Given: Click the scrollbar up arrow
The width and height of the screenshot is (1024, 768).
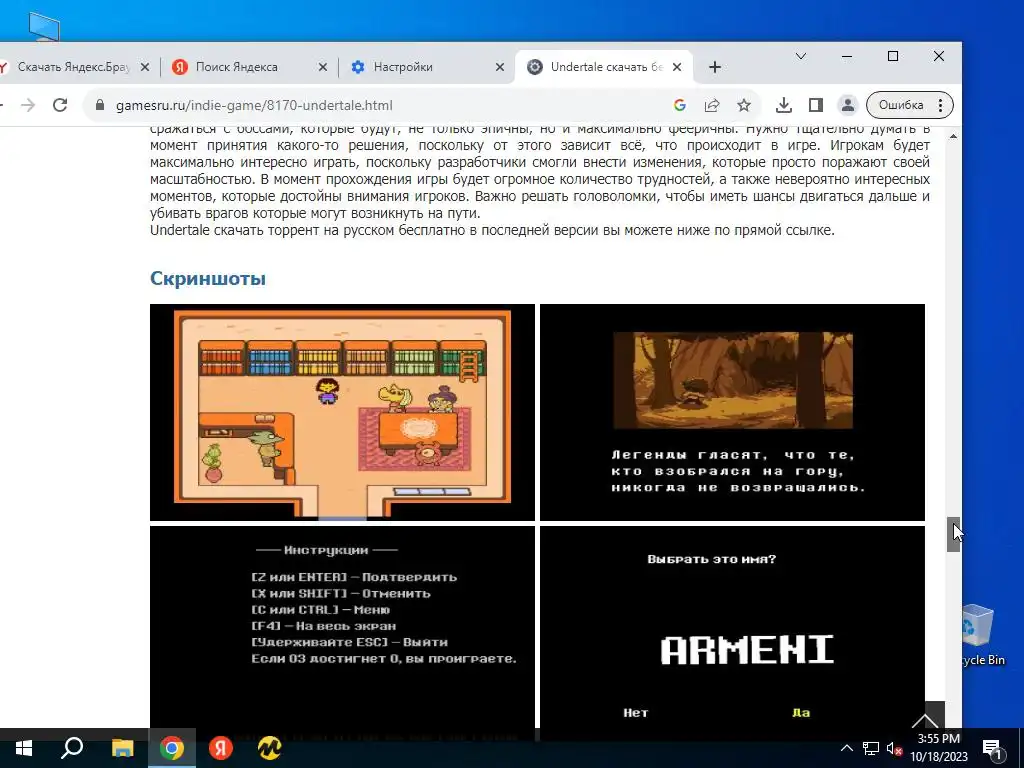Looking at the screenshot, I should click(953, 136).
